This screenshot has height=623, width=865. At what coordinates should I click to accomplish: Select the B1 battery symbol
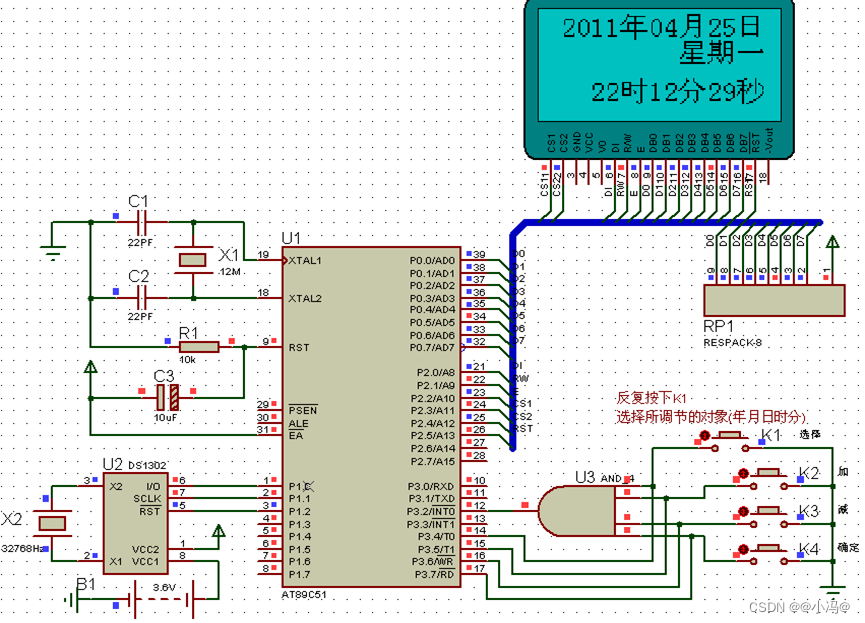(x=162, y=599)
